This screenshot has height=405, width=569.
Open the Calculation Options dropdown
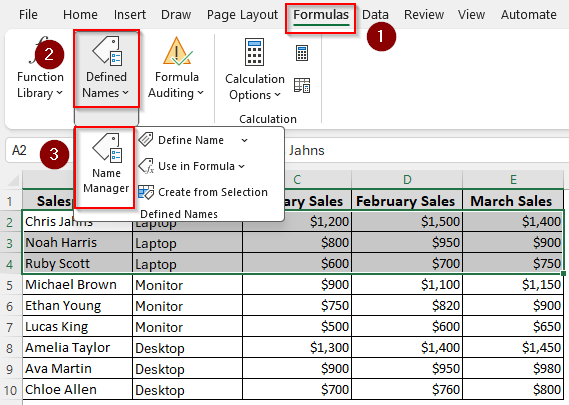coord(255,69)
